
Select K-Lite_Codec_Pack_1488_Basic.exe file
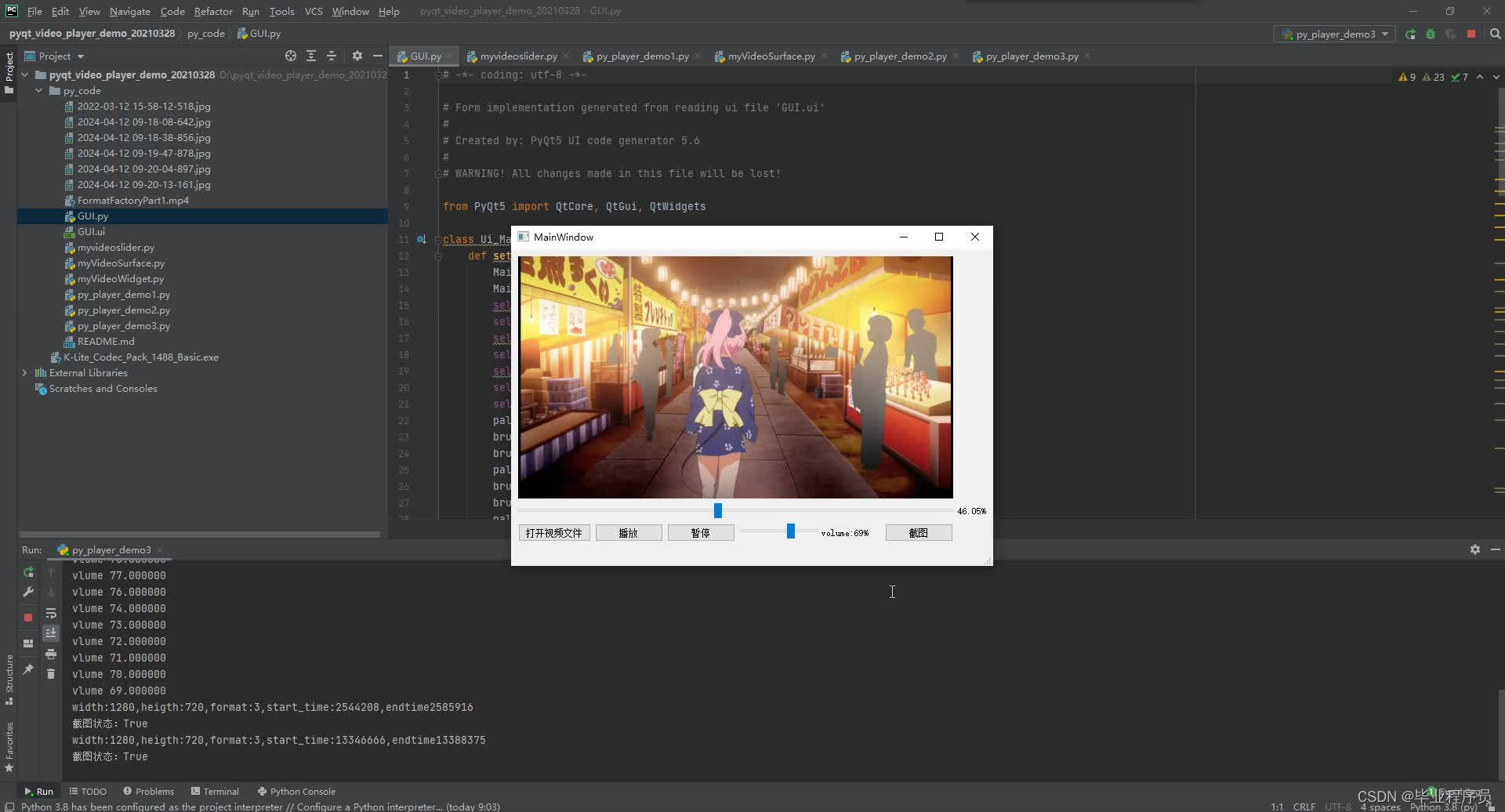[140, 357]
